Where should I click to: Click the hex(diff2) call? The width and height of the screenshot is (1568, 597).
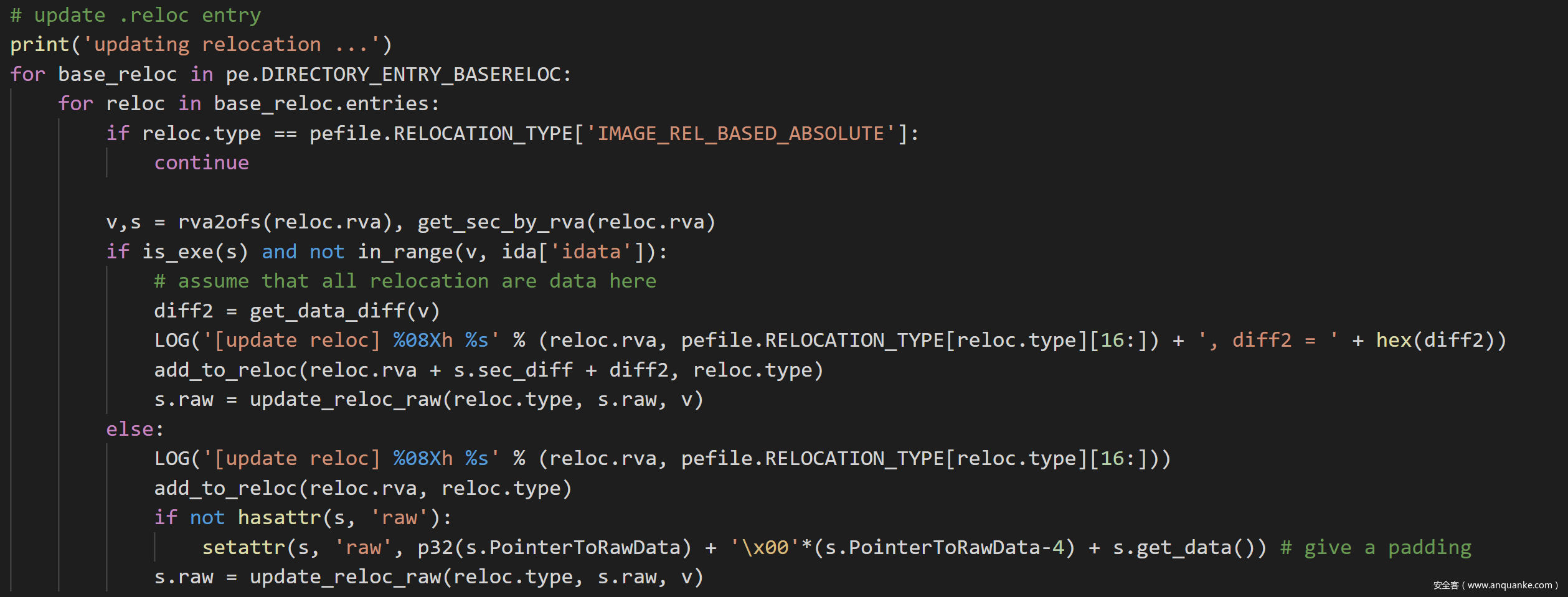click(x=1440, y=341)
